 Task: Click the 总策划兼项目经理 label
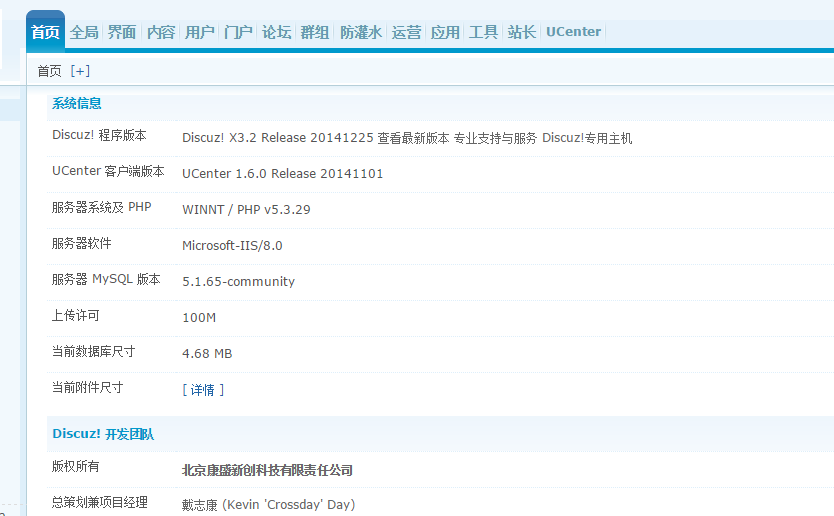[99, 502]
